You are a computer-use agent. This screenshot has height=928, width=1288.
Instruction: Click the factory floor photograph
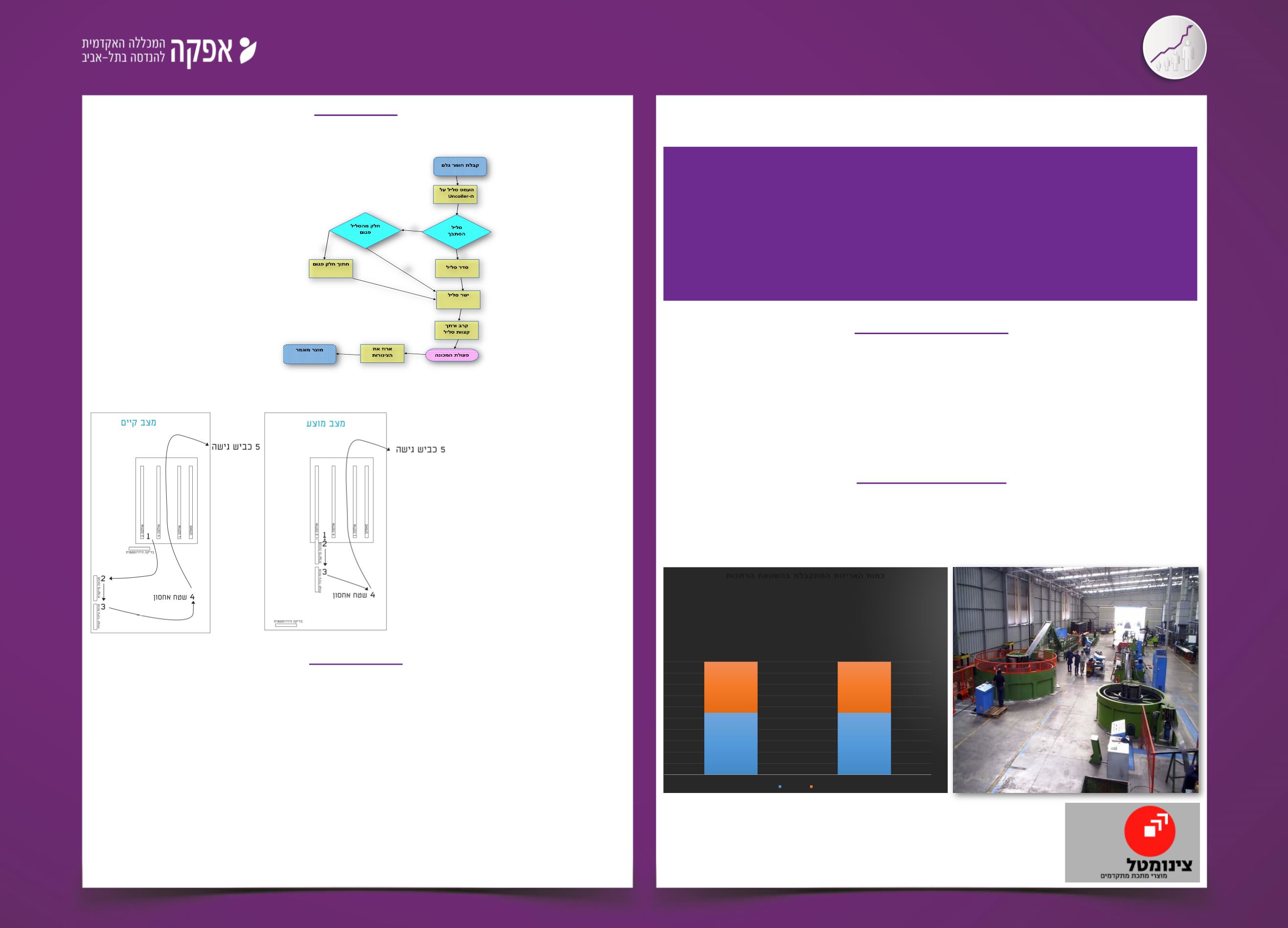(x=1076, y=680)
